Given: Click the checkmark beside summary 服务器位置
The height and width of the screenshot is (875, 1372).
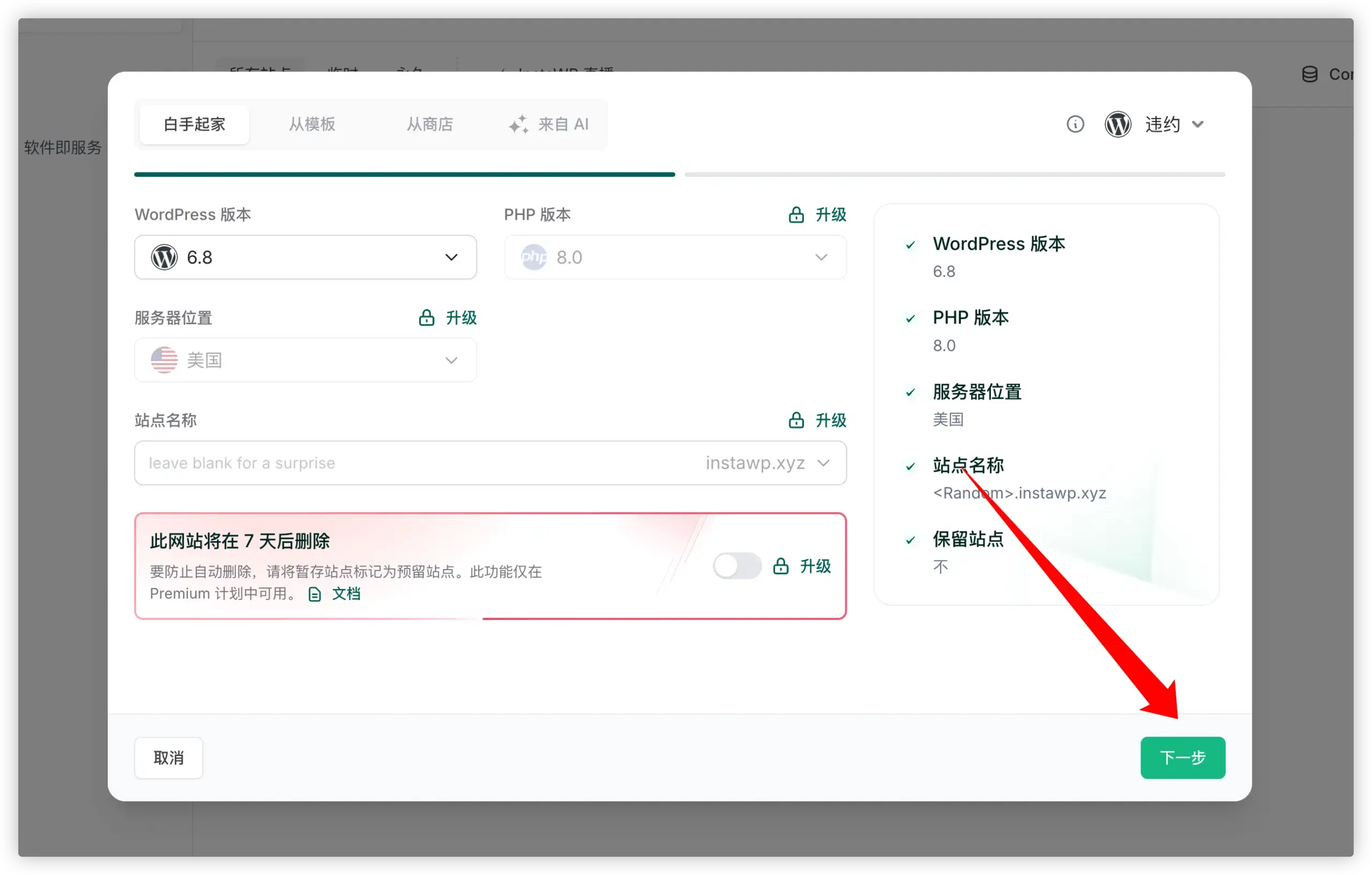Looking at the screenshot, I should 911,393.
